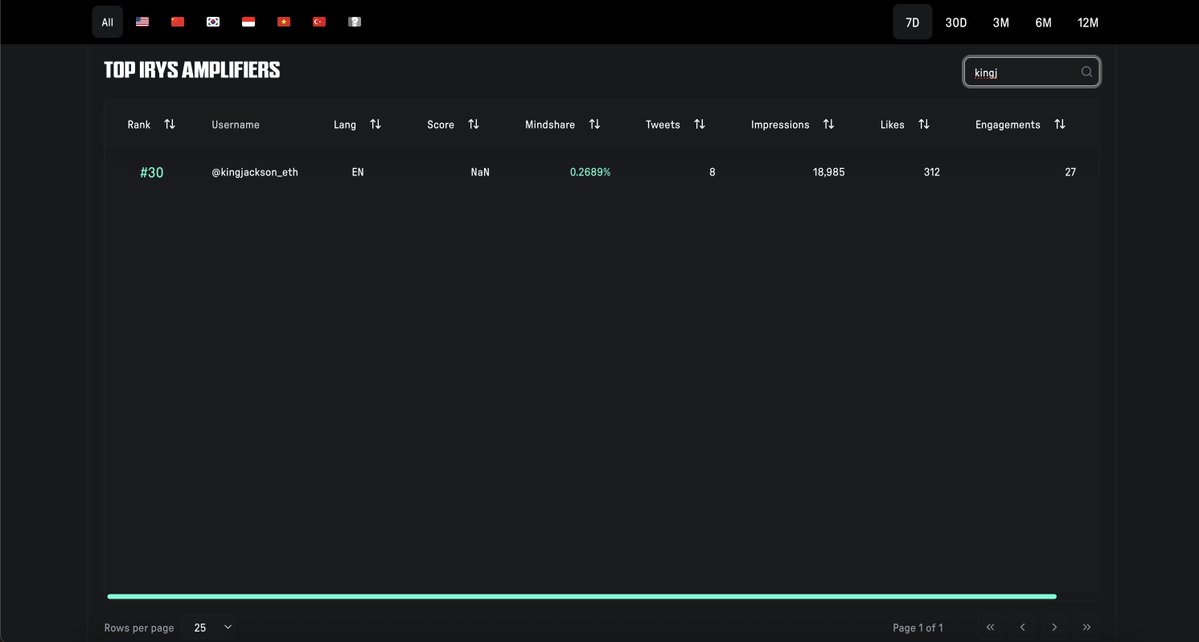This screenshot has height=642, width=1199.
Task: Click rank #30 cell
Action: pyautogui.click(x=151, y=173)
